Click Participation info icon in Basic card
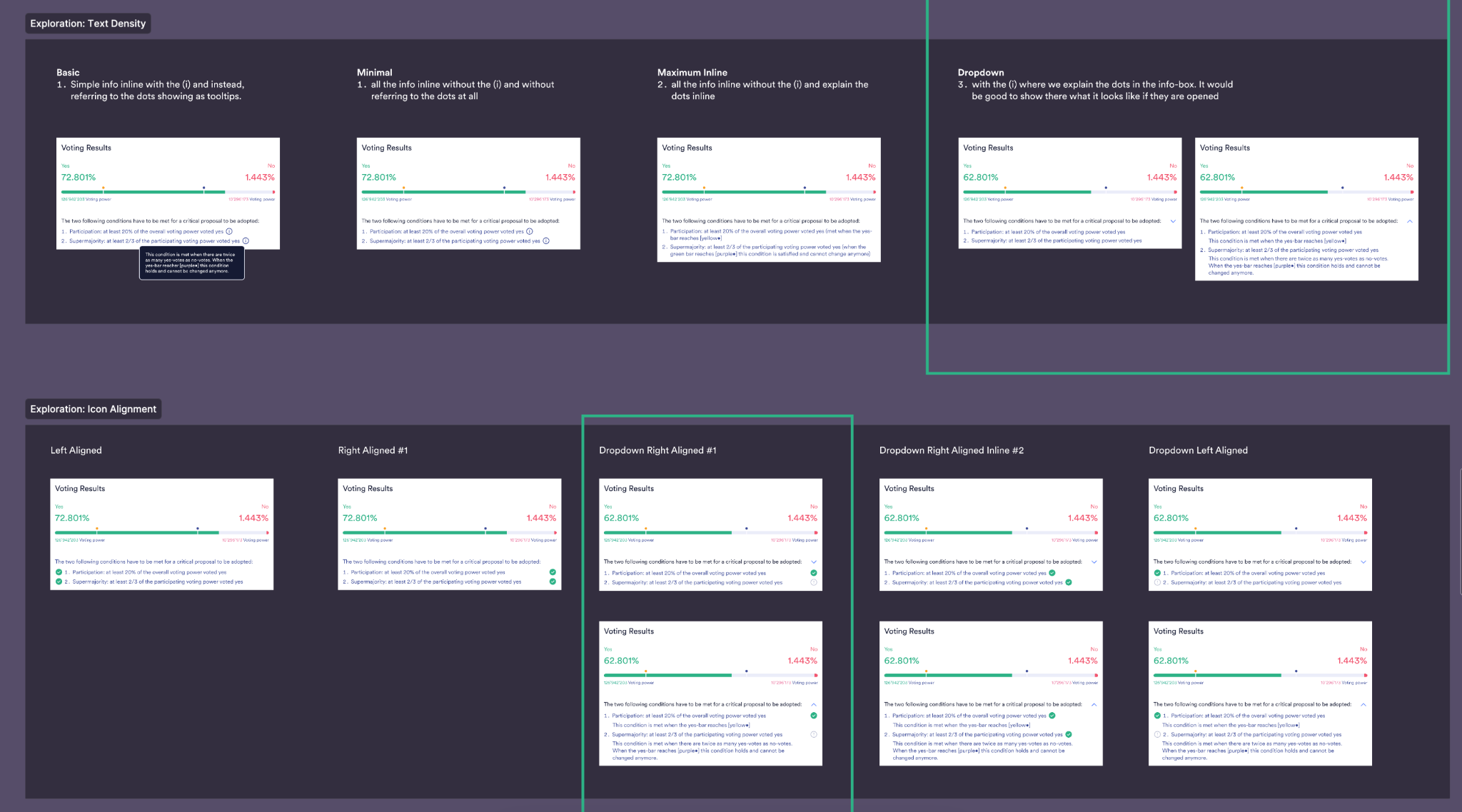 click(229, 231)
